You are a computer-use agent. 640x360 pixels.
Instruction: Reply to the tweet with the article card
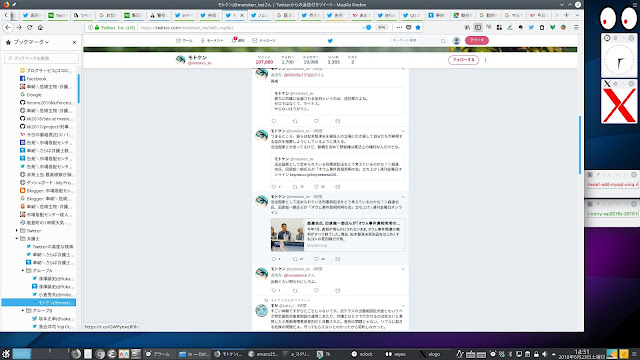click(274, 259)
